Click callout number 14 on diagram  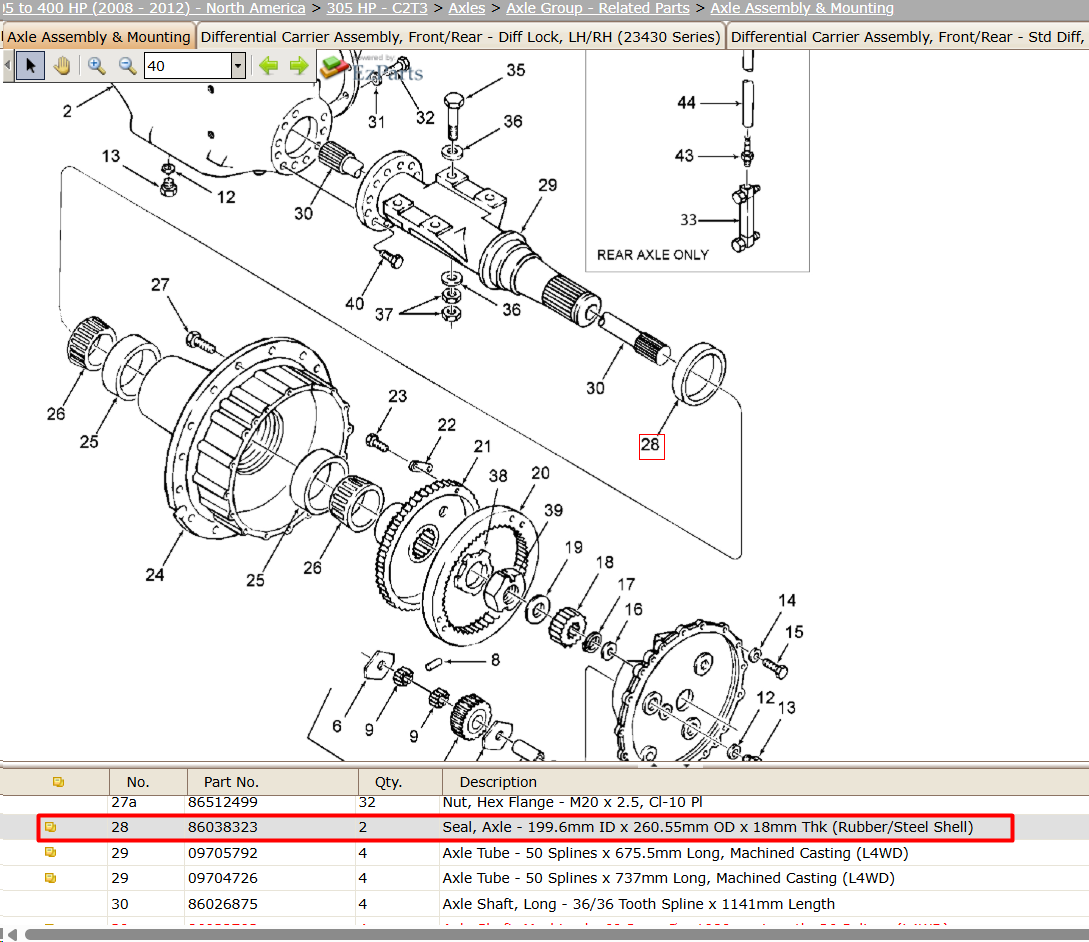pos(787,600)
